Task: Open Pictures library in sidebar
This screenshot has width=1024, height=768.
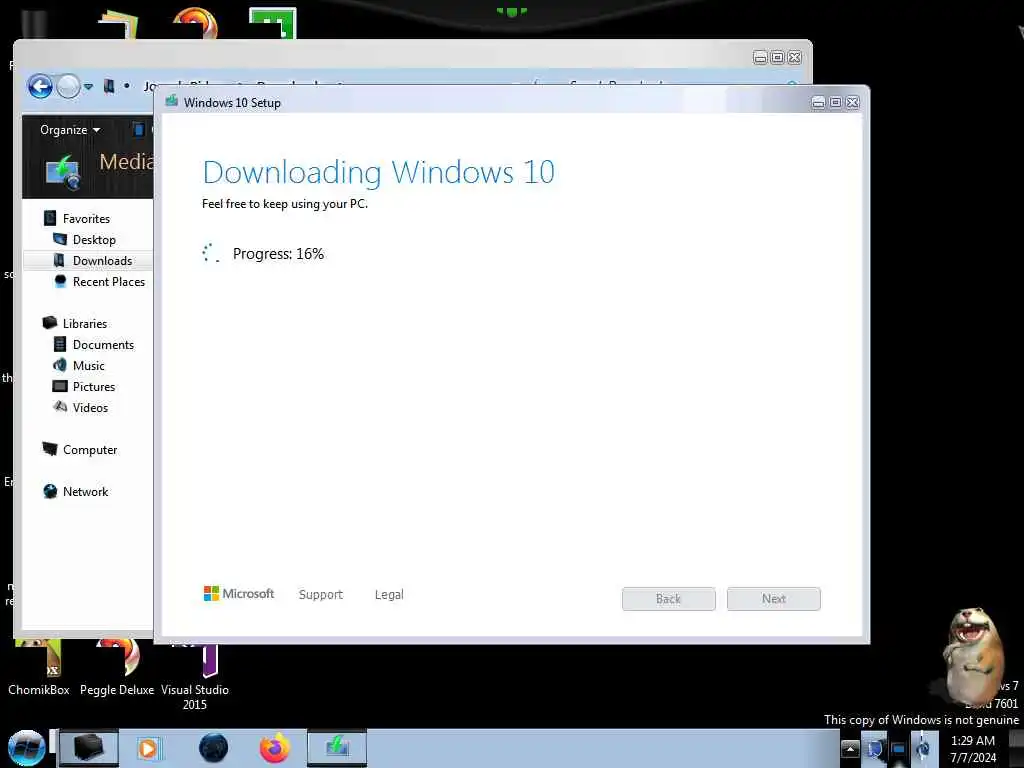Action: [x=94, y=387]
